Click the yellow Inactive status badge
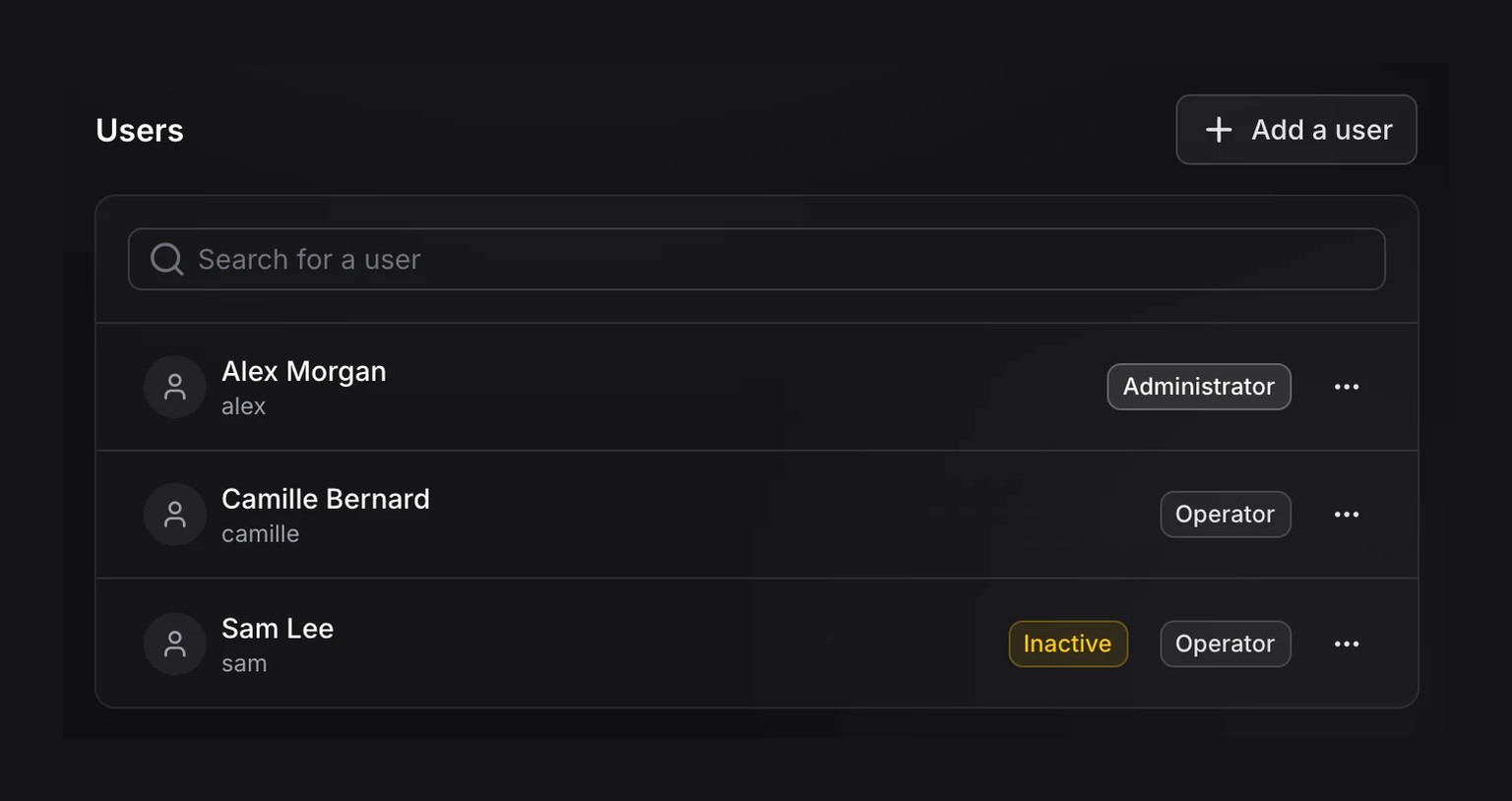1512x801 pixels. point(1068,644)
